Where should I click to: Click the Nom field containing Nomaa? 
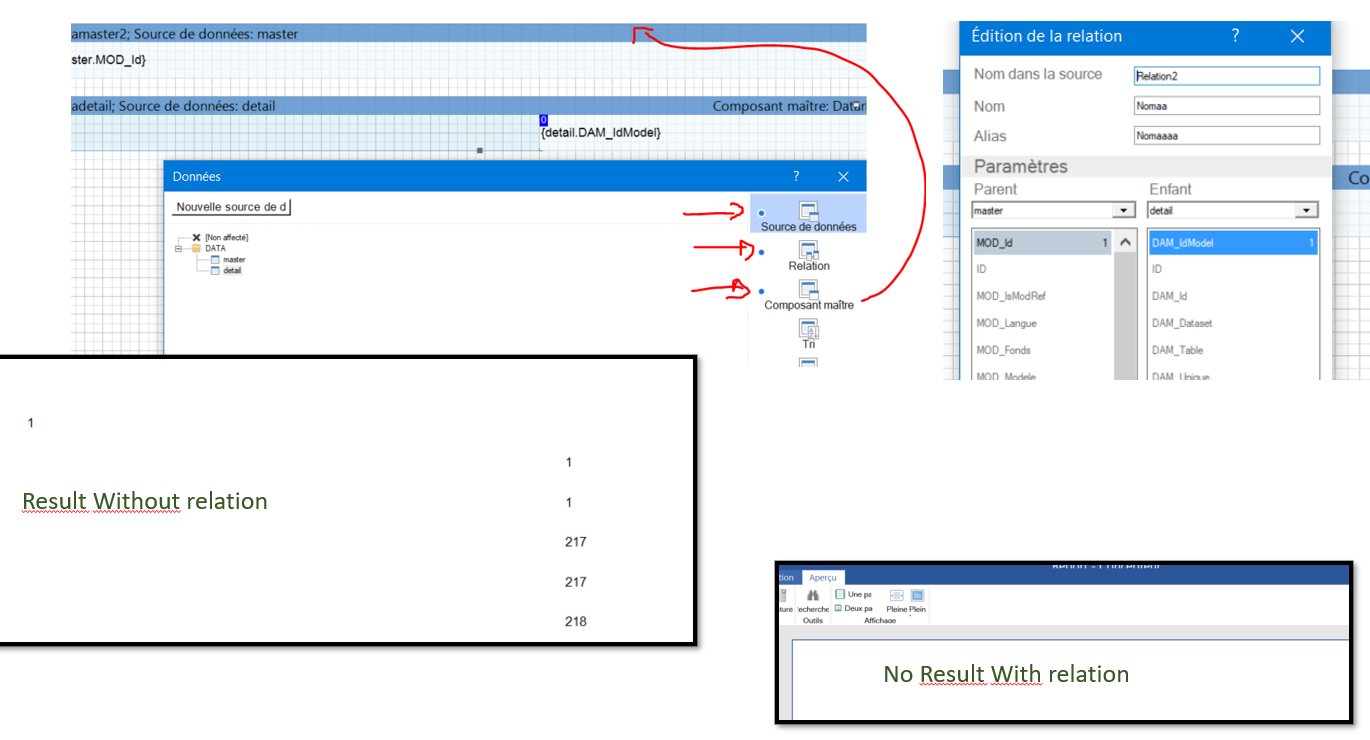(x=1227, y=105)
